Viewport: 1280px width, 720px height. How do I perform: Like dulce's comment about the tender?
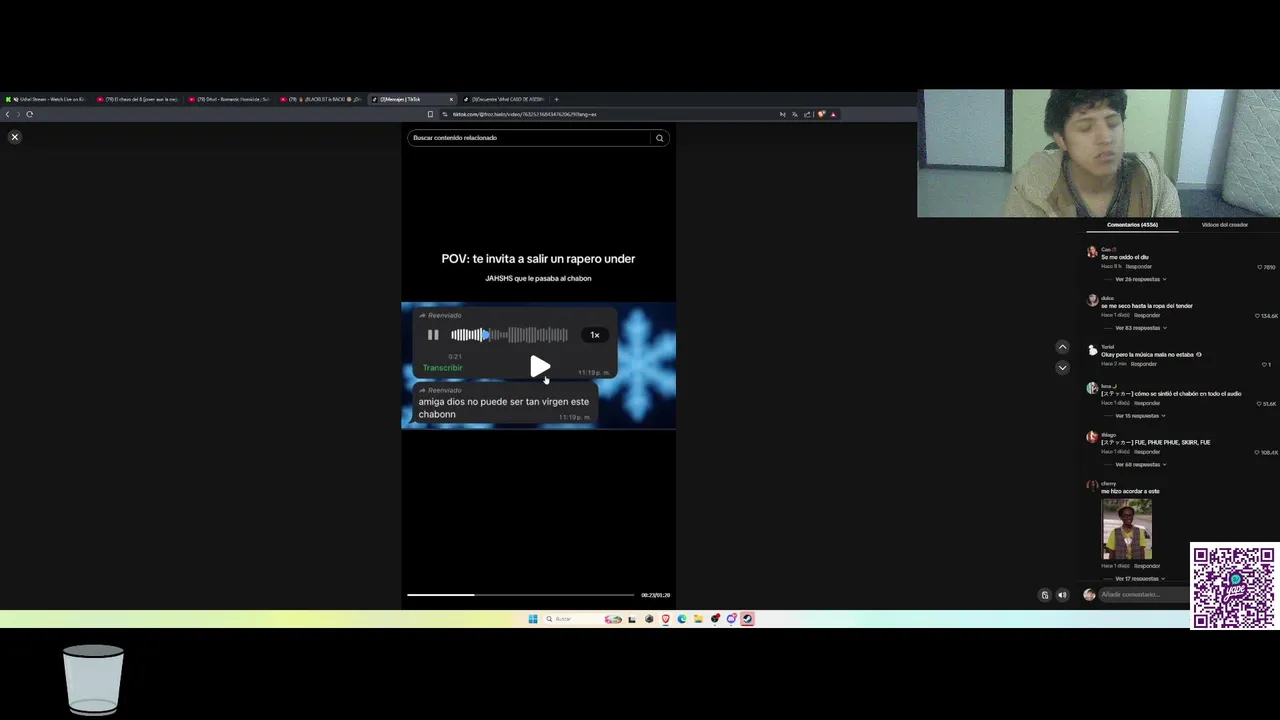1258,316
